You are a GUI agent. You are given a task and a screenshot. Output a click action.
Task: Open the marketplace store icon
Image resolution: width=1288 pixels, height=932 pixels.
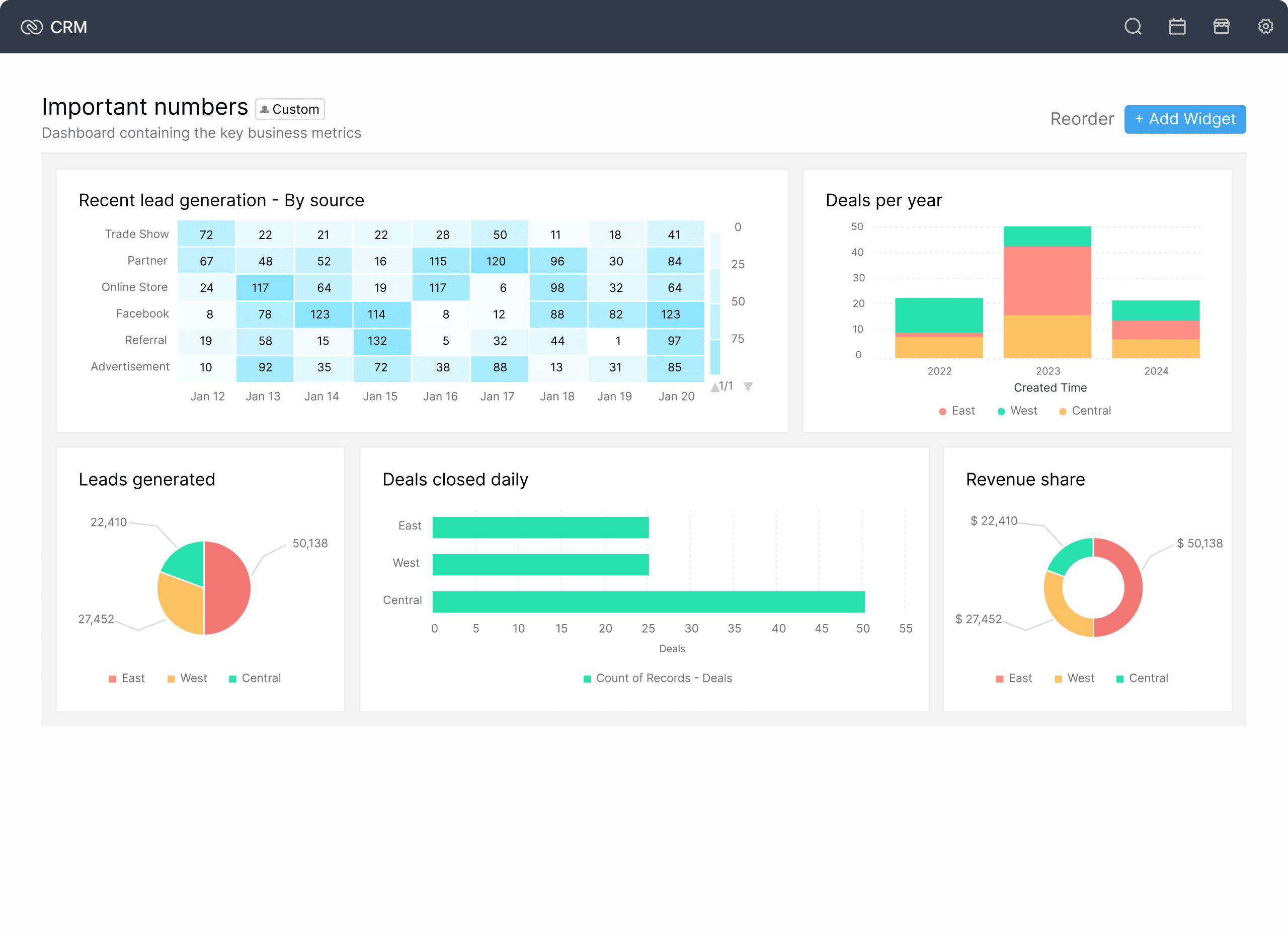(x=1222, y=26)
